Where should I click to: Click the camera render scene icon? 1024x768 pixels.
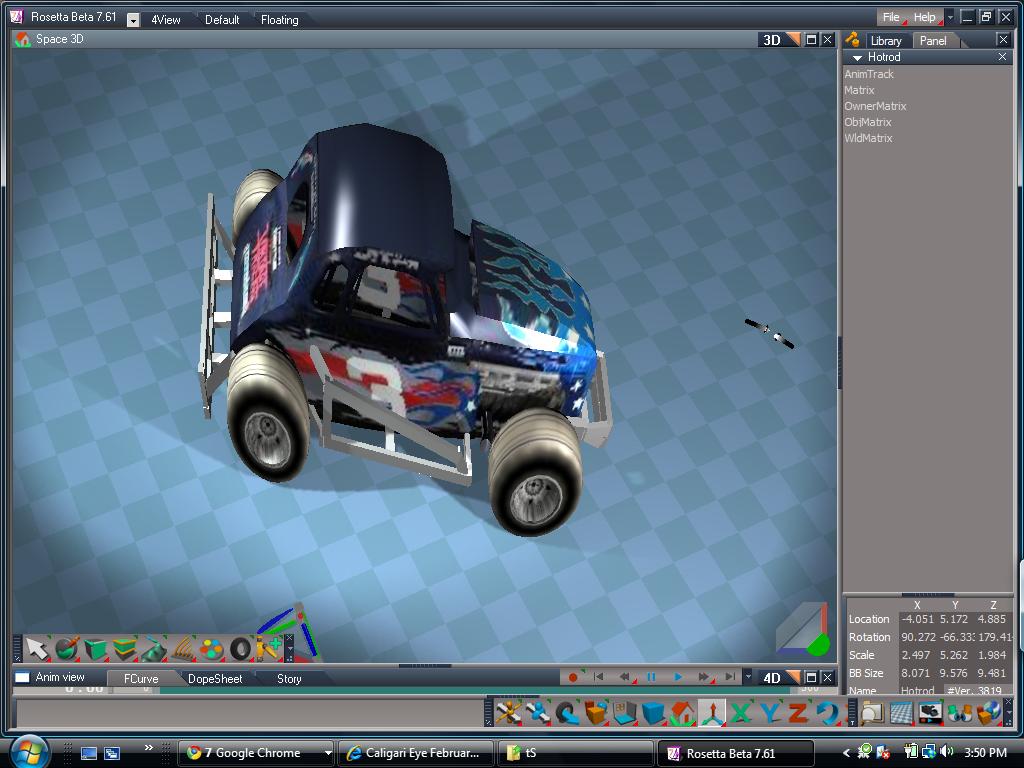point(930,713)
